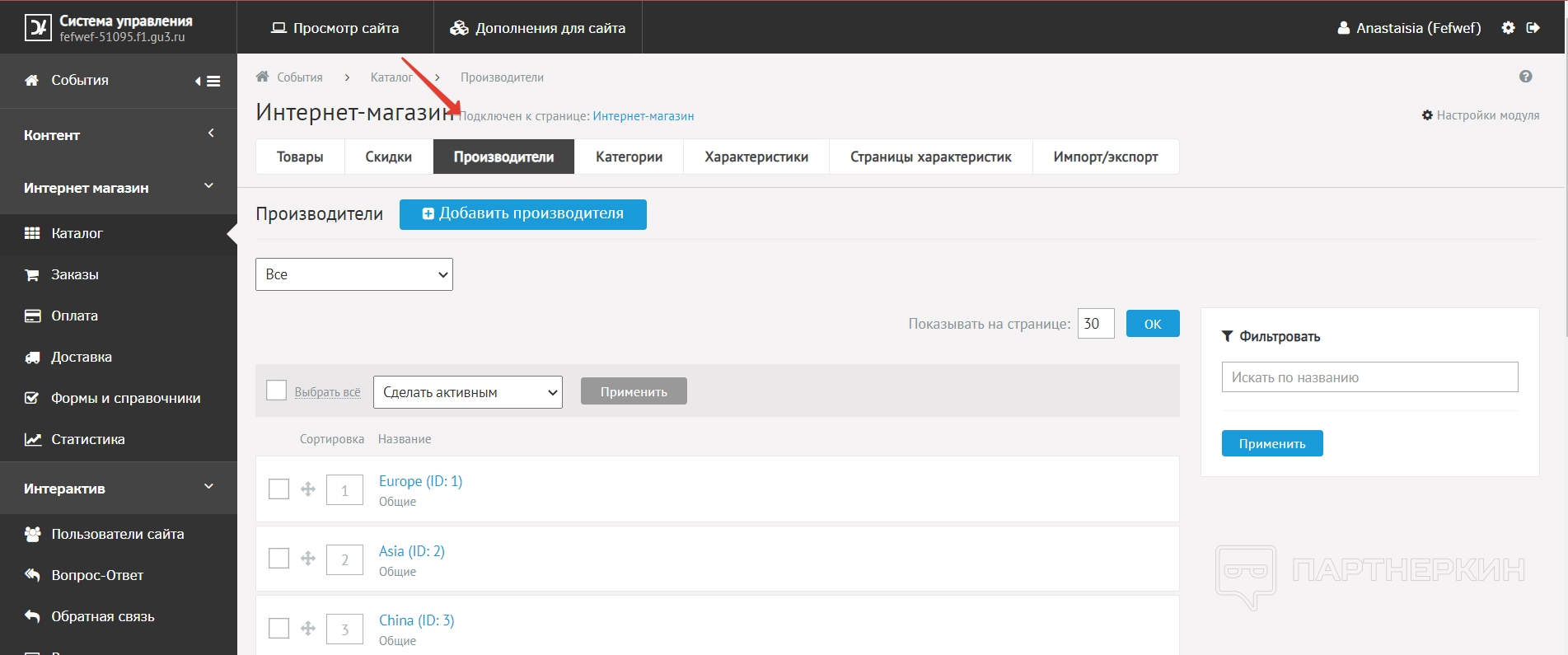Check the Europe manufacturer checkbox
Screen dimensions: 1568x655
[x=279, y=489]
